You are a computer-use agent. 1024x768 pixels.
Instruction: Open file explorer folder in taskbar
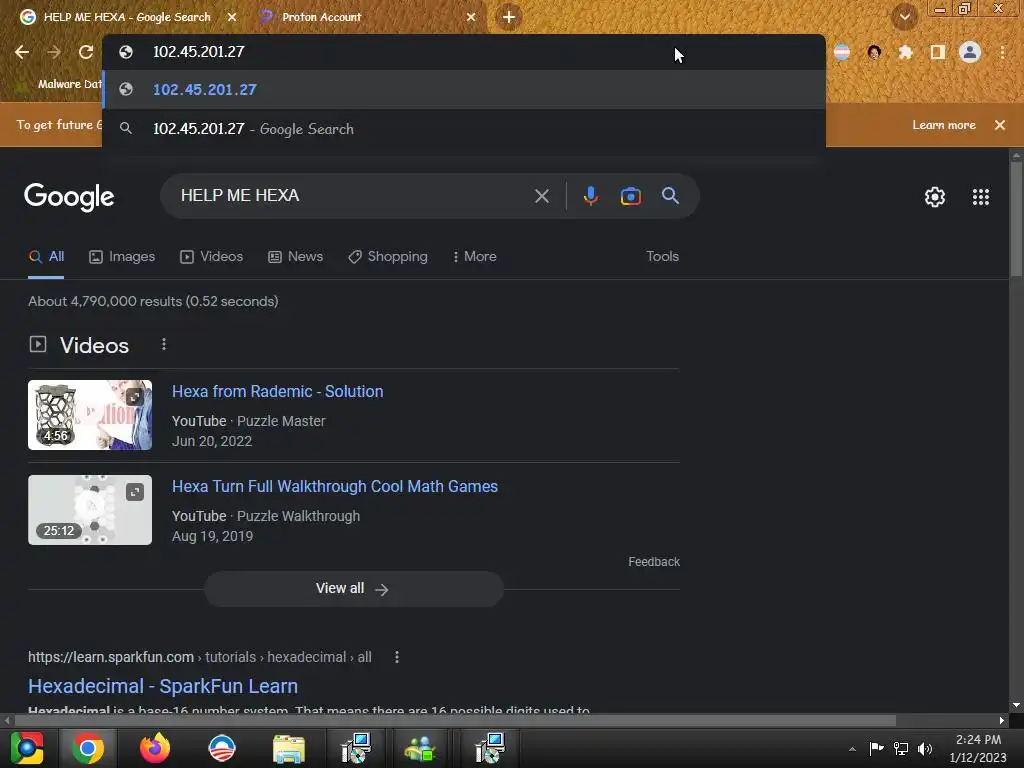[x=289, y=748]
